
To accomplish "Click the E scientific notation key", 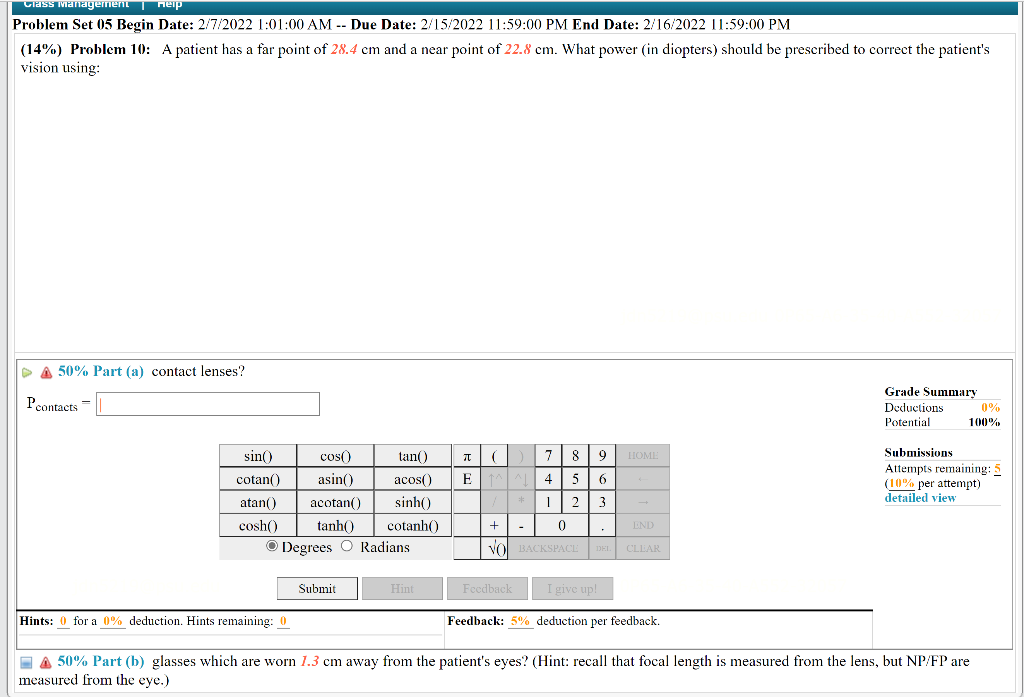I will [x=466, y=478].
